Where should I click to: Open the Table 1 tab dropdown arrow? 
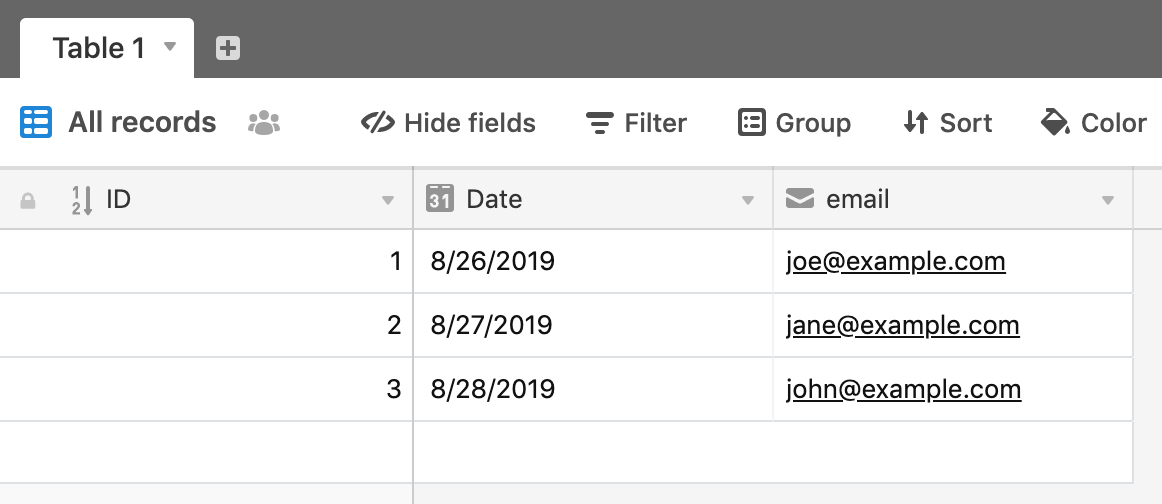(170, 47)
